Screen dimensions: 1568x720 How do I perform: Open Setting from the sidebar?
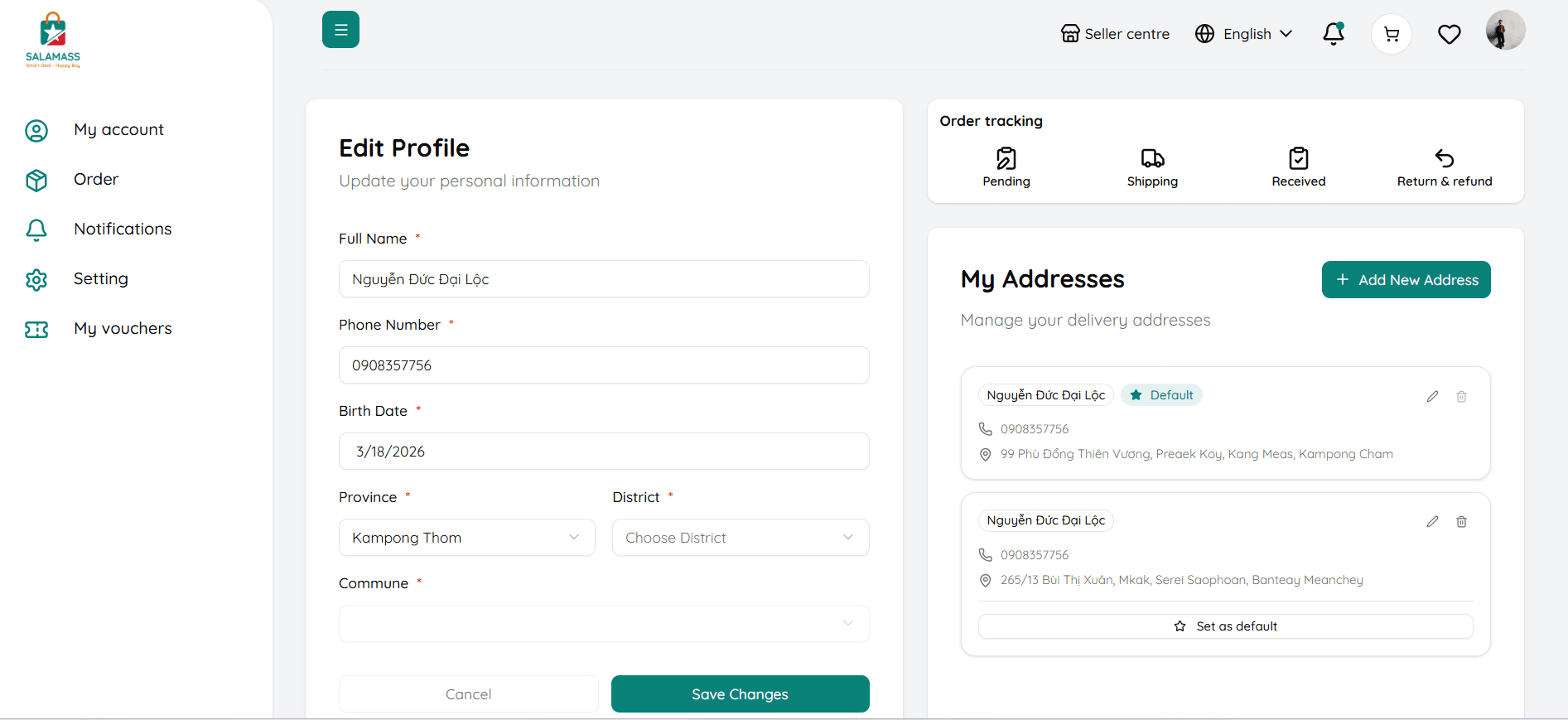pos(100,279)
